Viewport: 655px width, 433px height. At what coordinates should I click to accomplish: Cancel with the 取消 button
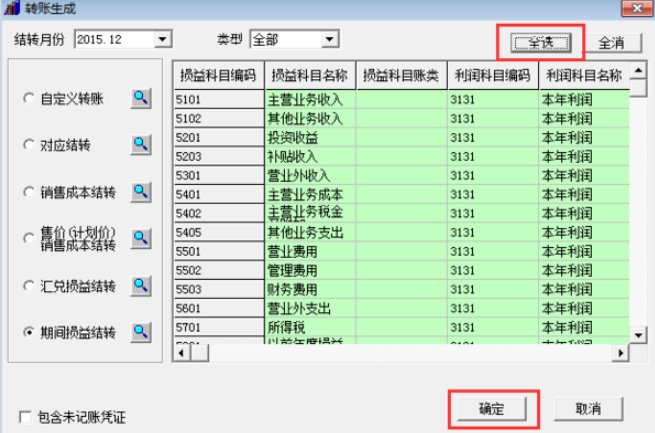(x=588, y=409)
